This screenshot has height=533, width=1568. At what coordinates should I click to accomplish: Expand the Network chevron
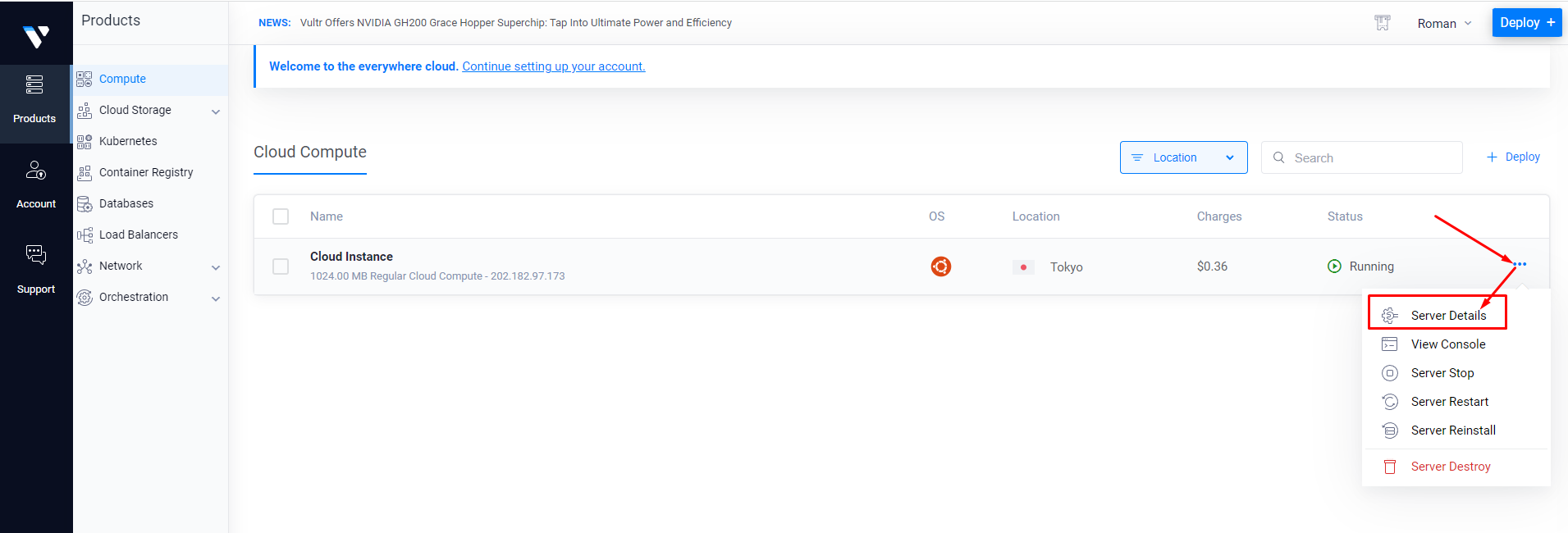click(216, 267)
